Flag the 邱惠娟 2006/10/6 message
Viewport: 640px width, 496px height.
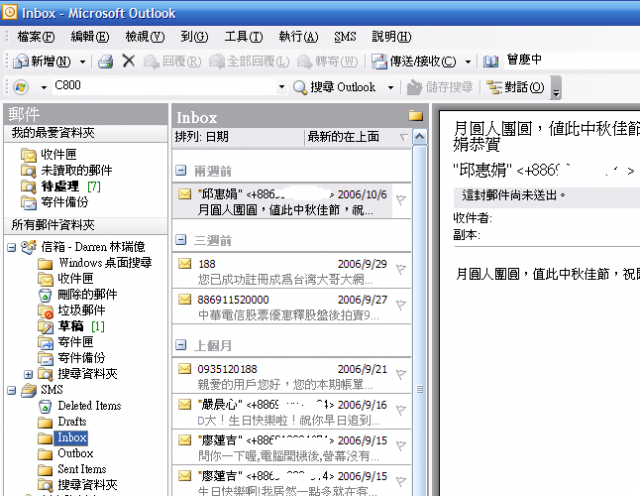(x=401, y=200)
